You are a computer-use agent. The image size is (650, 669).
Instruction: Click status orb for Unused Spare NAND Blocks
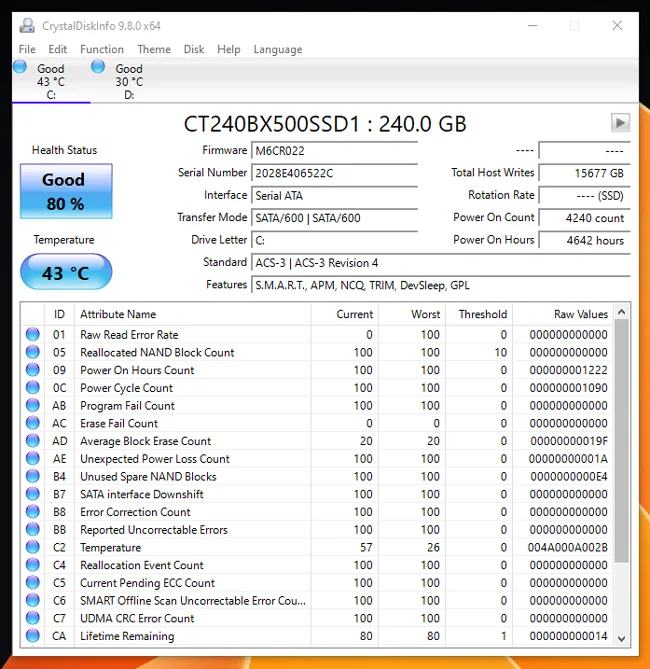(32, 476)
